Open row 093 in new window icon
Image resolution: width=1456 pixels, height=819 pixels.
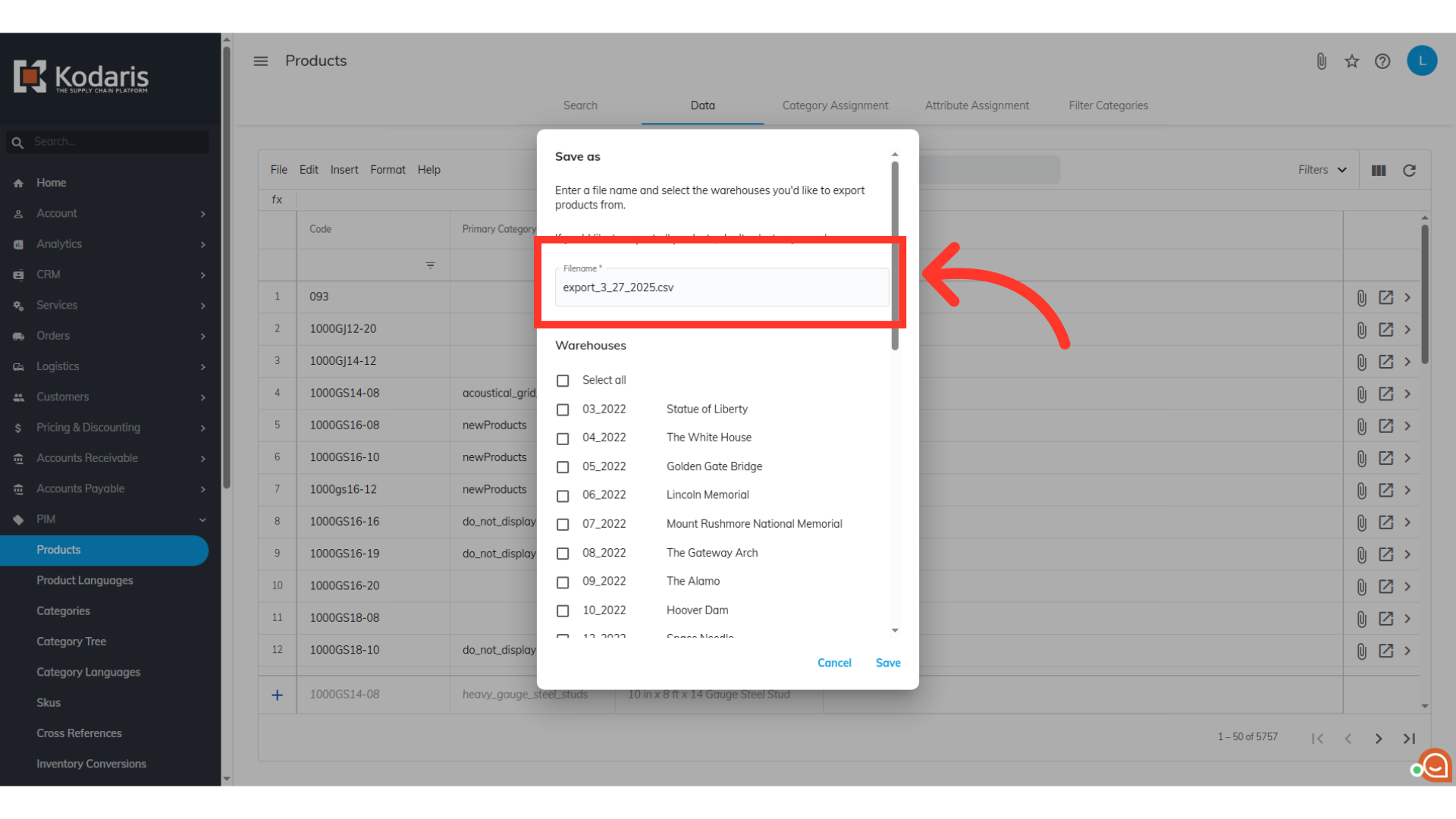1385,297
